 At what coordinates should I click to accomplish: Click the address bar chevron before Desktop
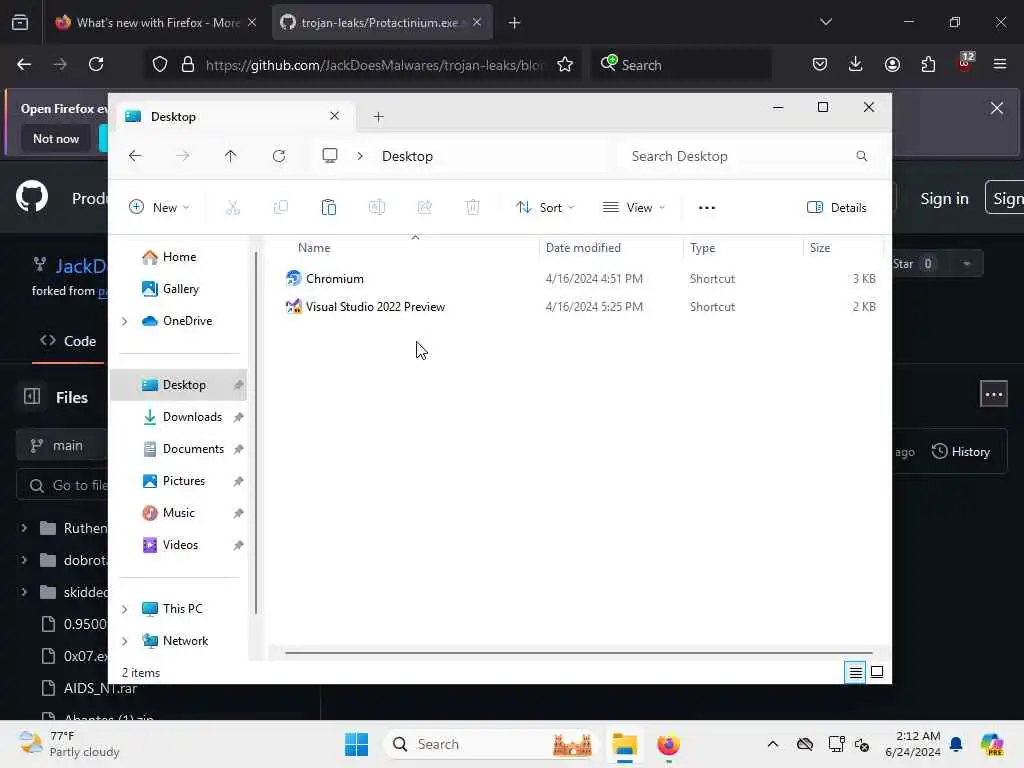point(360,156)
